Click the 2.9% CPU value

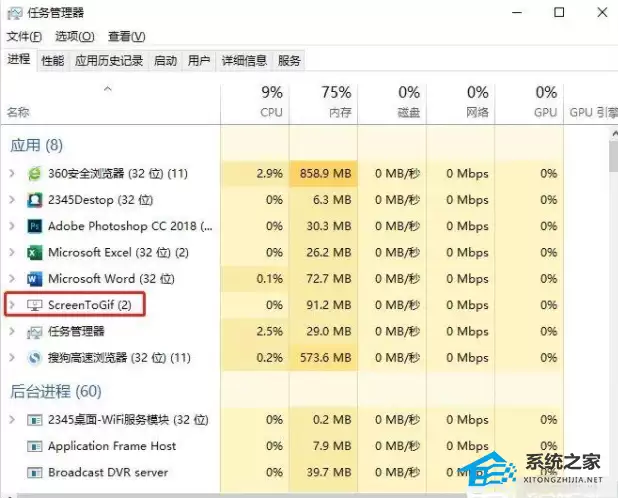(x=270, y=173)
